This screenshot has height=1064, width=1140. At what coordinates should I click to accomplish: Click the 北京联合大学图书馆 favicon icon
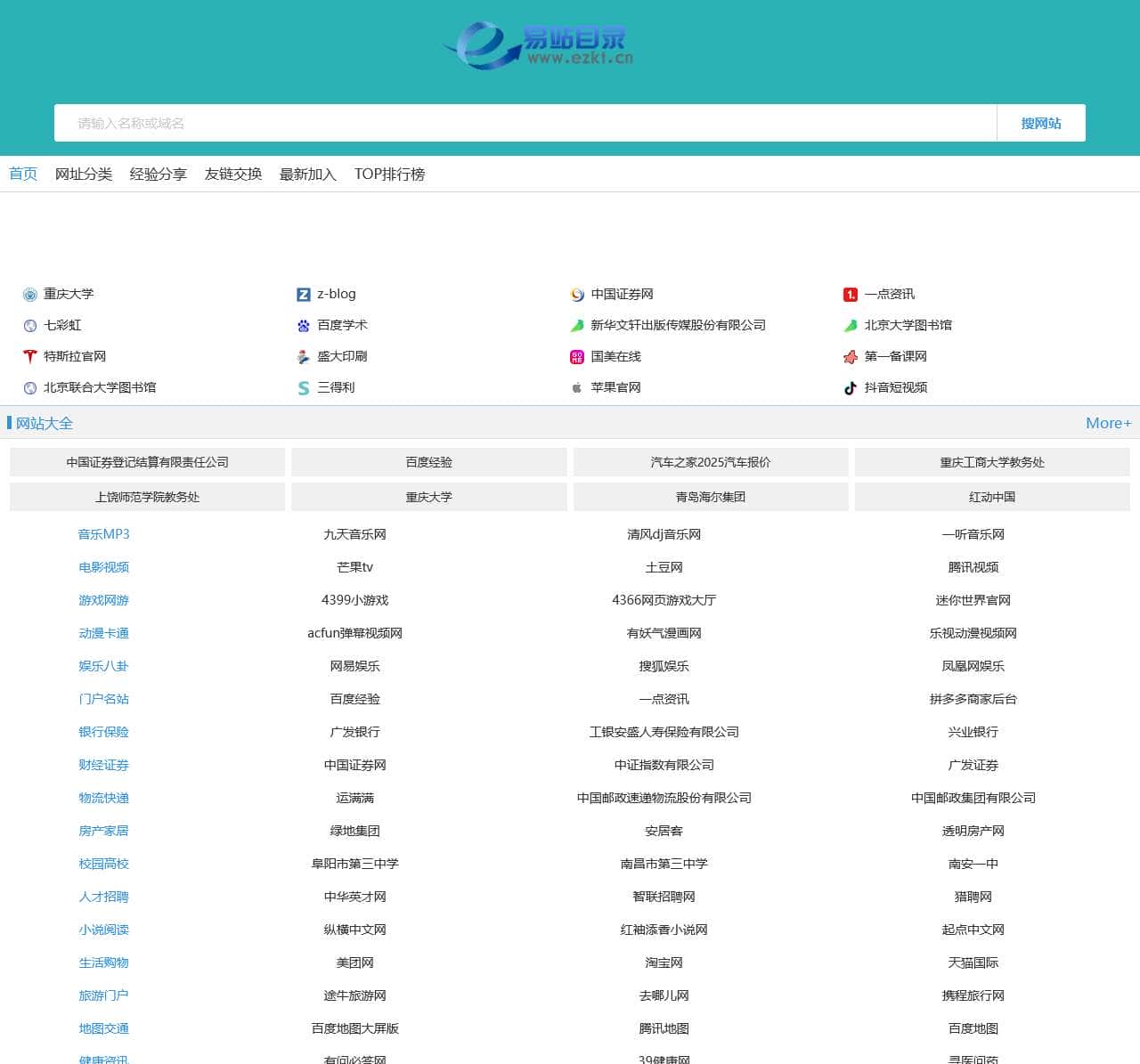click(x=30, y=388)
